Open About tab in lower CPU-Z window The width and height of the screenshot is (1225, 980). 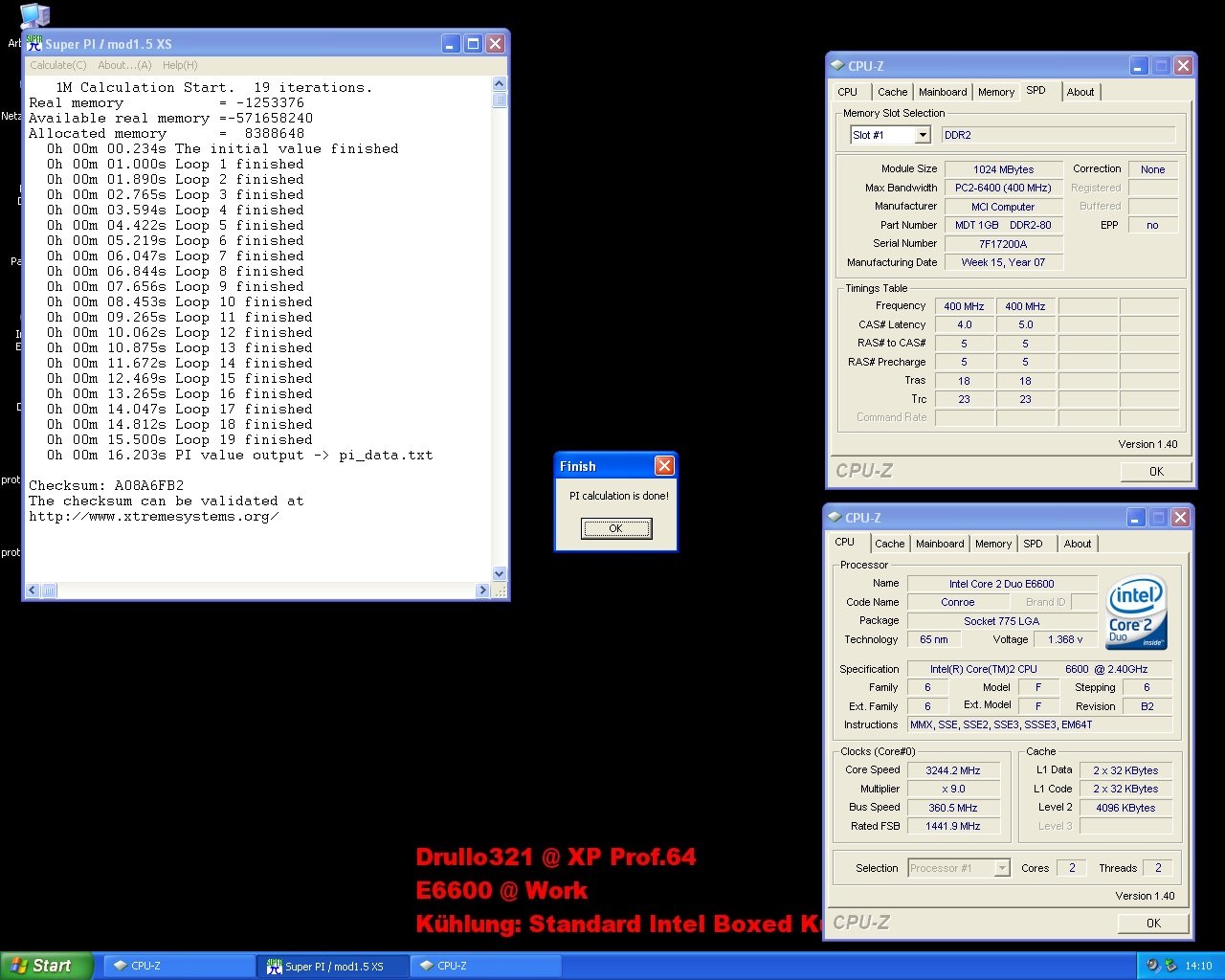coord(1078,544)
